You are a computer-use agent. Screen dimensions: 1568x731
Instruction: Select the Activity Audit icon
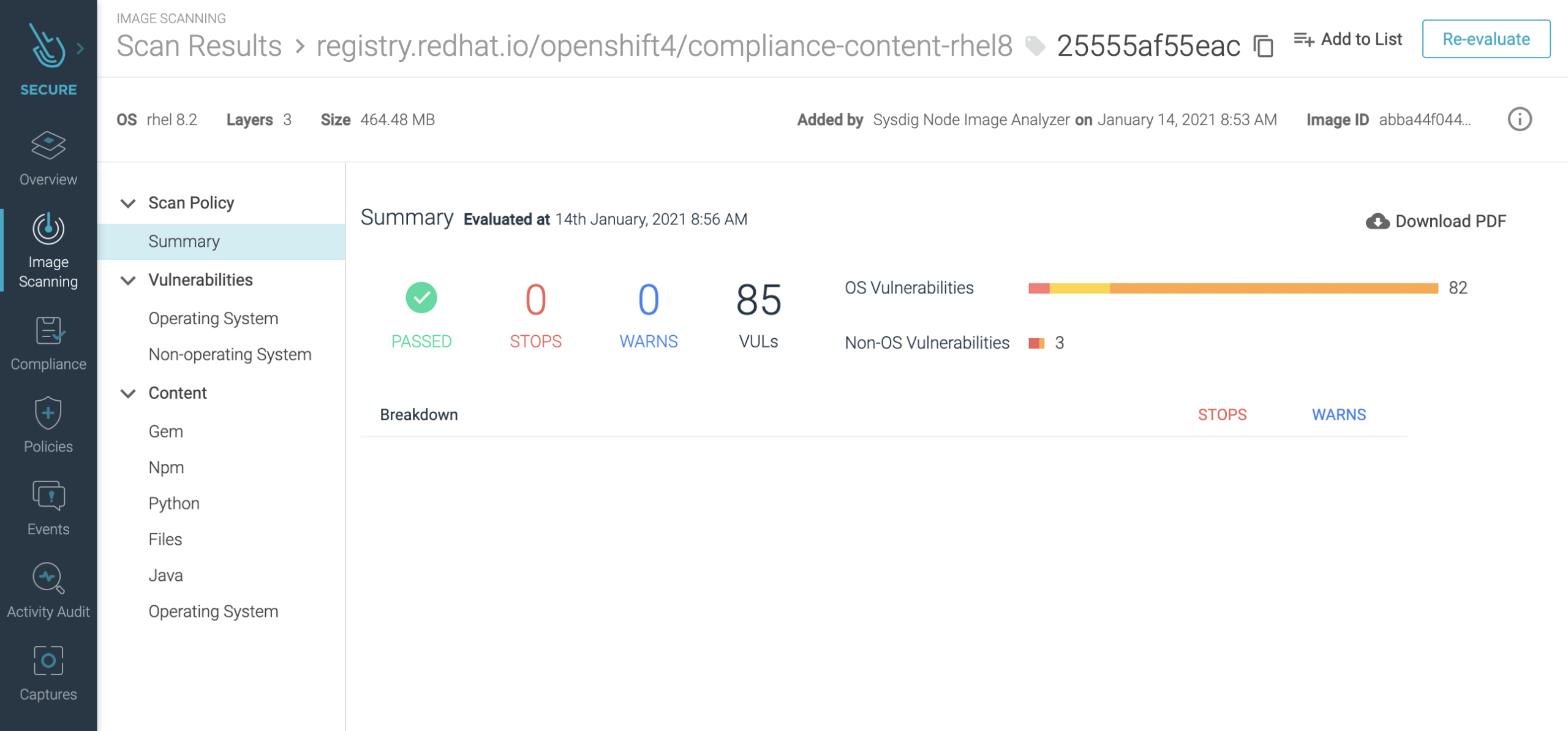click(x=48, y=588)
